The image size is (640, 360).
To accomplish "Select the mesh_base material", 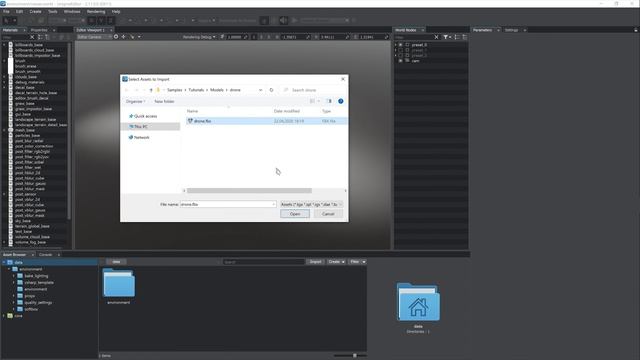I will [x=24, y=130].
